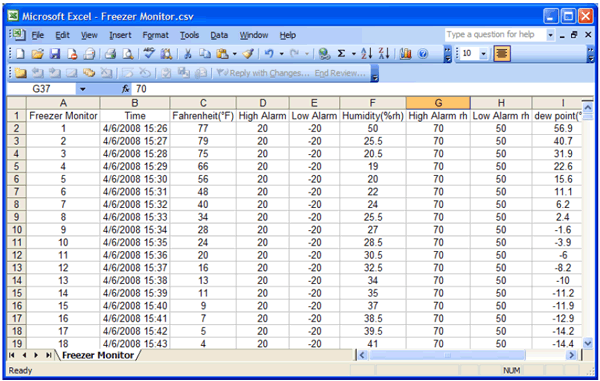Save the workbook with the floppy disk icon
This screenshot has width=600, height=381.
point(55,54)
